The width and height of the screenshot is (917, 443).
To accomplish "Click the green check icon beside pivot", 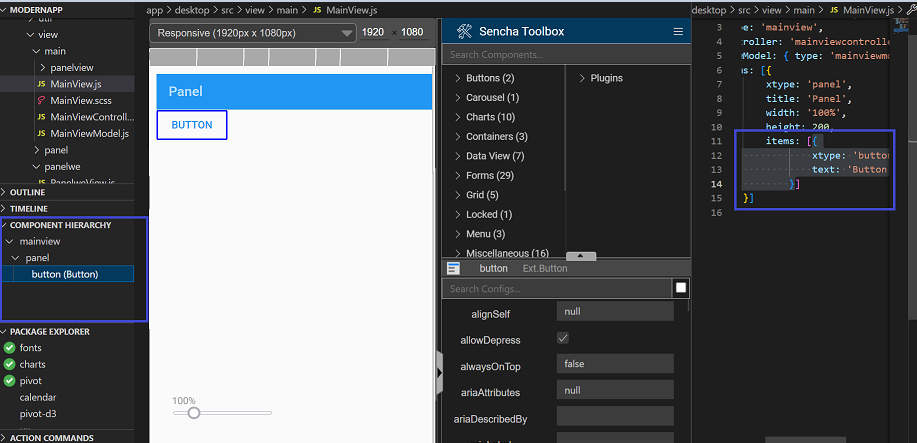I will [9, 381].
